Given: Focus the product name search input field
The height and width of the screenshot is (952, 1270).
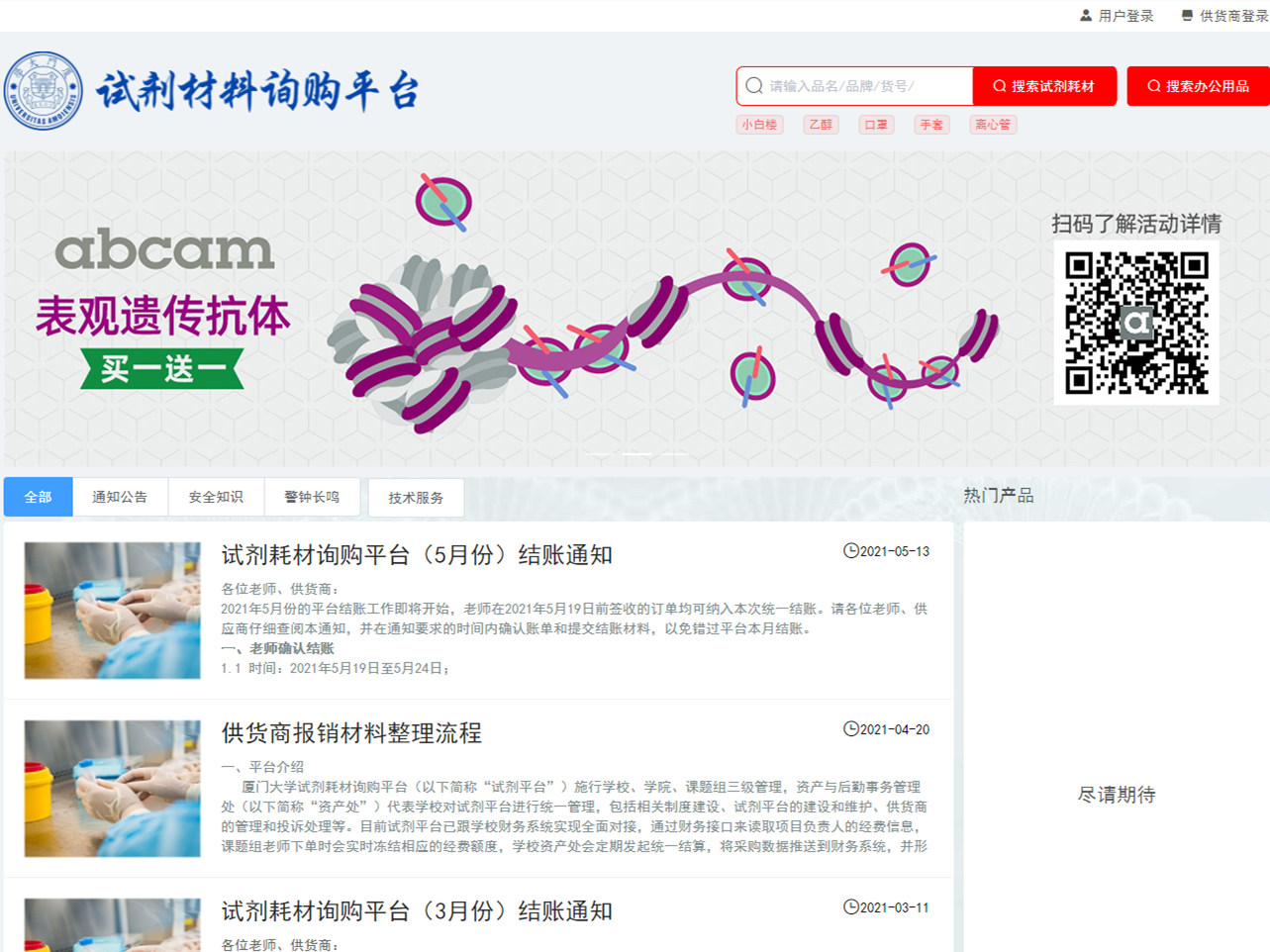Looking at the screenshot, I should click(866, 86).
